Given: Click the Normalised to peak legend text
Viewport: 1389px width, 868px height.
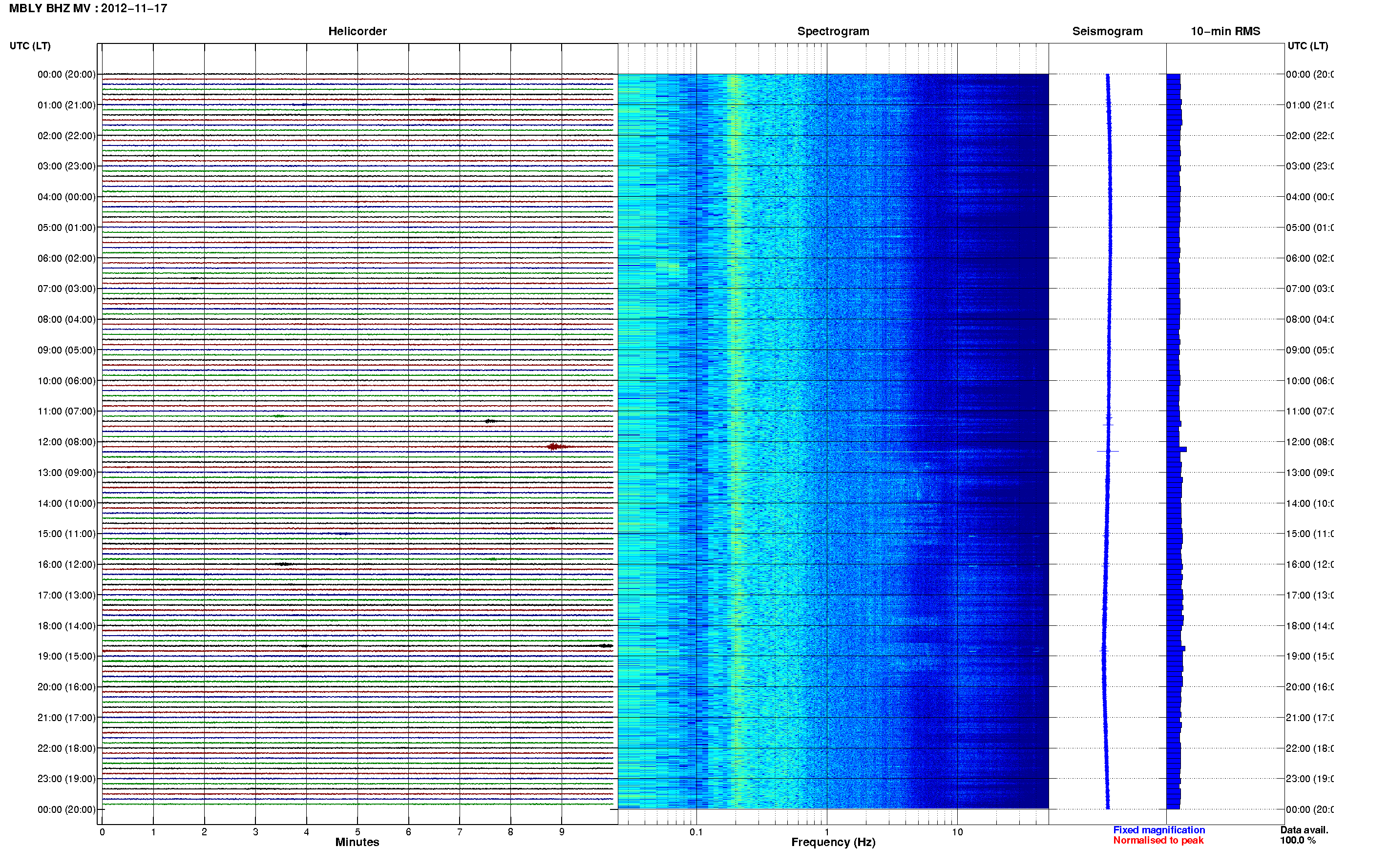Looking at the screenshot, I should 1158,841.
